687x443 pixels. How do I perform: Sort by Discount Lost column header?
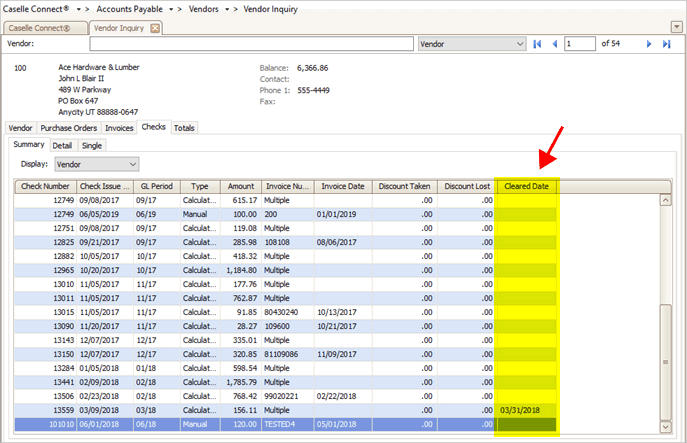coord(467,186)
